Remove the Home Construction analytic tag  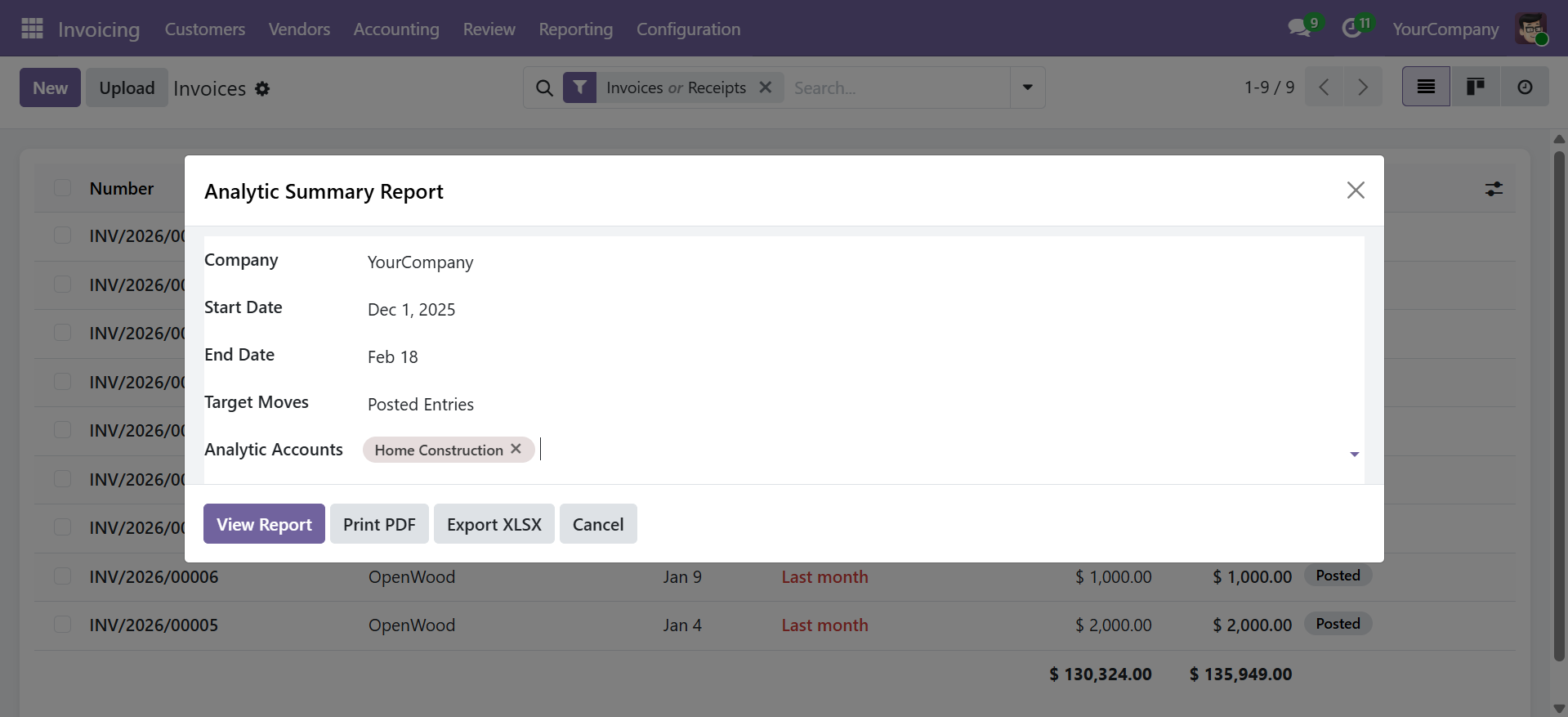click(x=516, y=449)
